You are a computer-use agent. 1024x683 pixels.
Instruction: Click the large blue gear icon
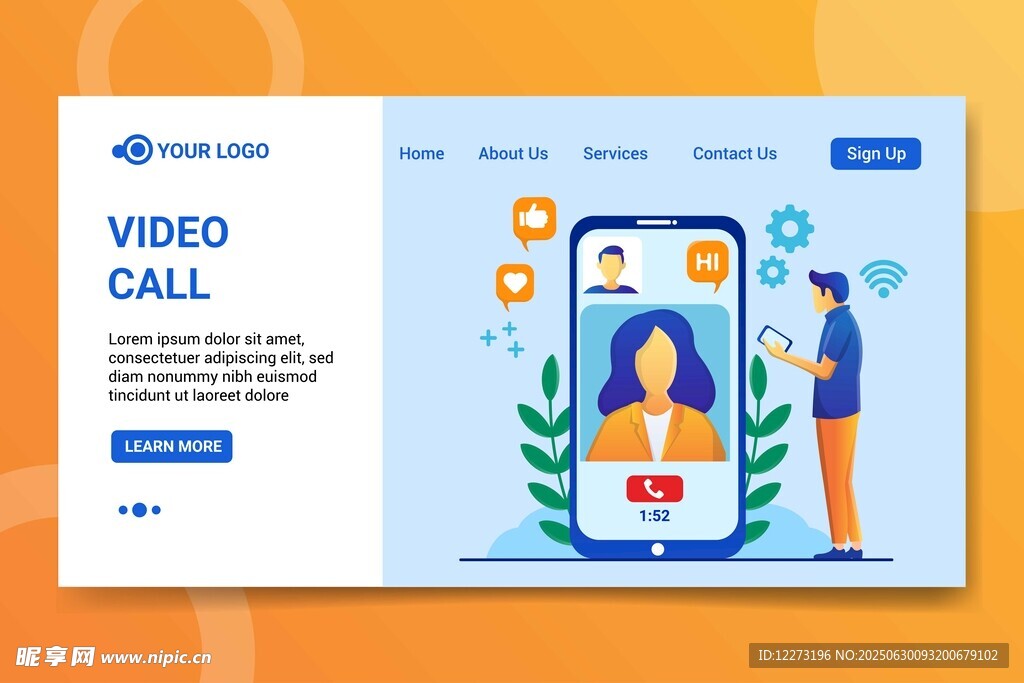point(789,229)
